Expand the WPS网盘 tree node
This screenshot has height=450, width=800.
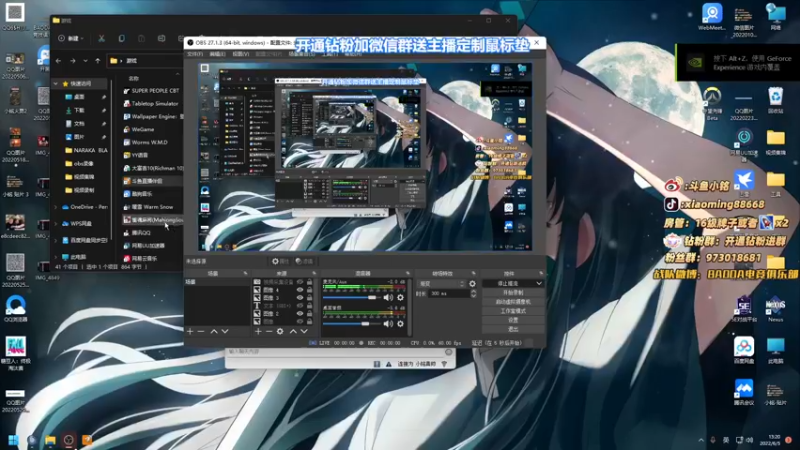click(x=56, y=223)
